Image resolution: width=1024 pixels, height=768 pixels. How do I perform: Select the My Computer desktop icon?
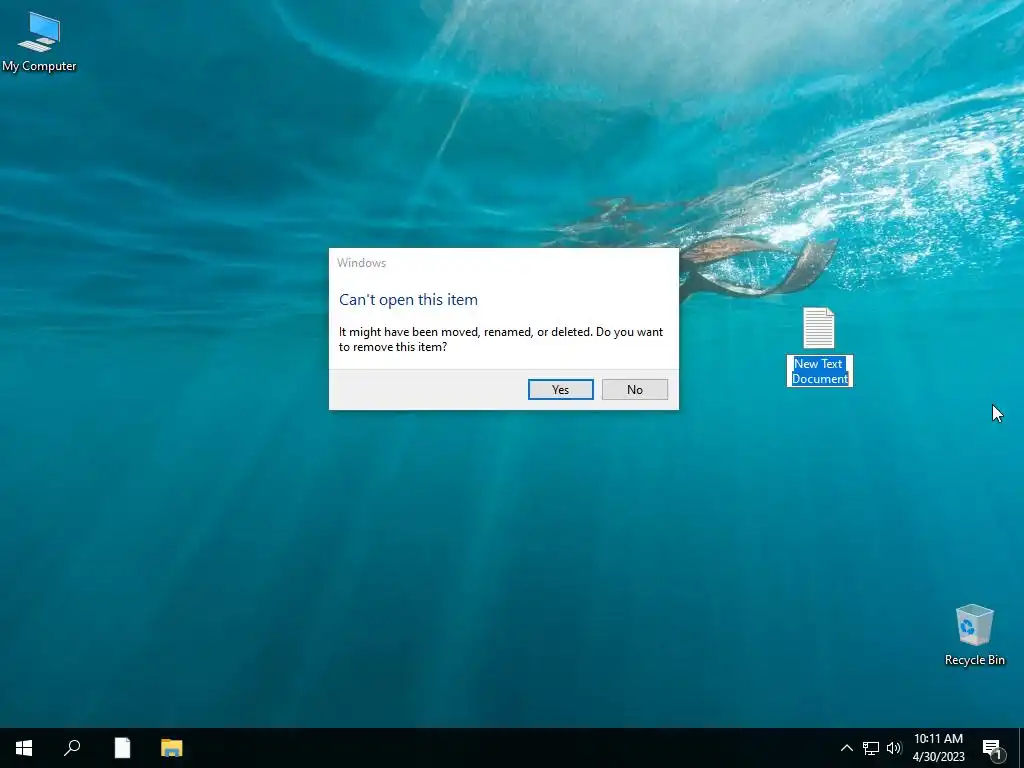pos(39,42)
